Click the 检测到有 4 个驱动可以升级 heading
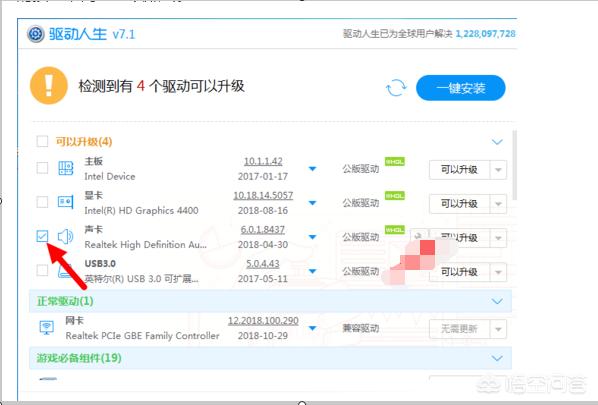598x405 pixels. (x=161, y=86)
